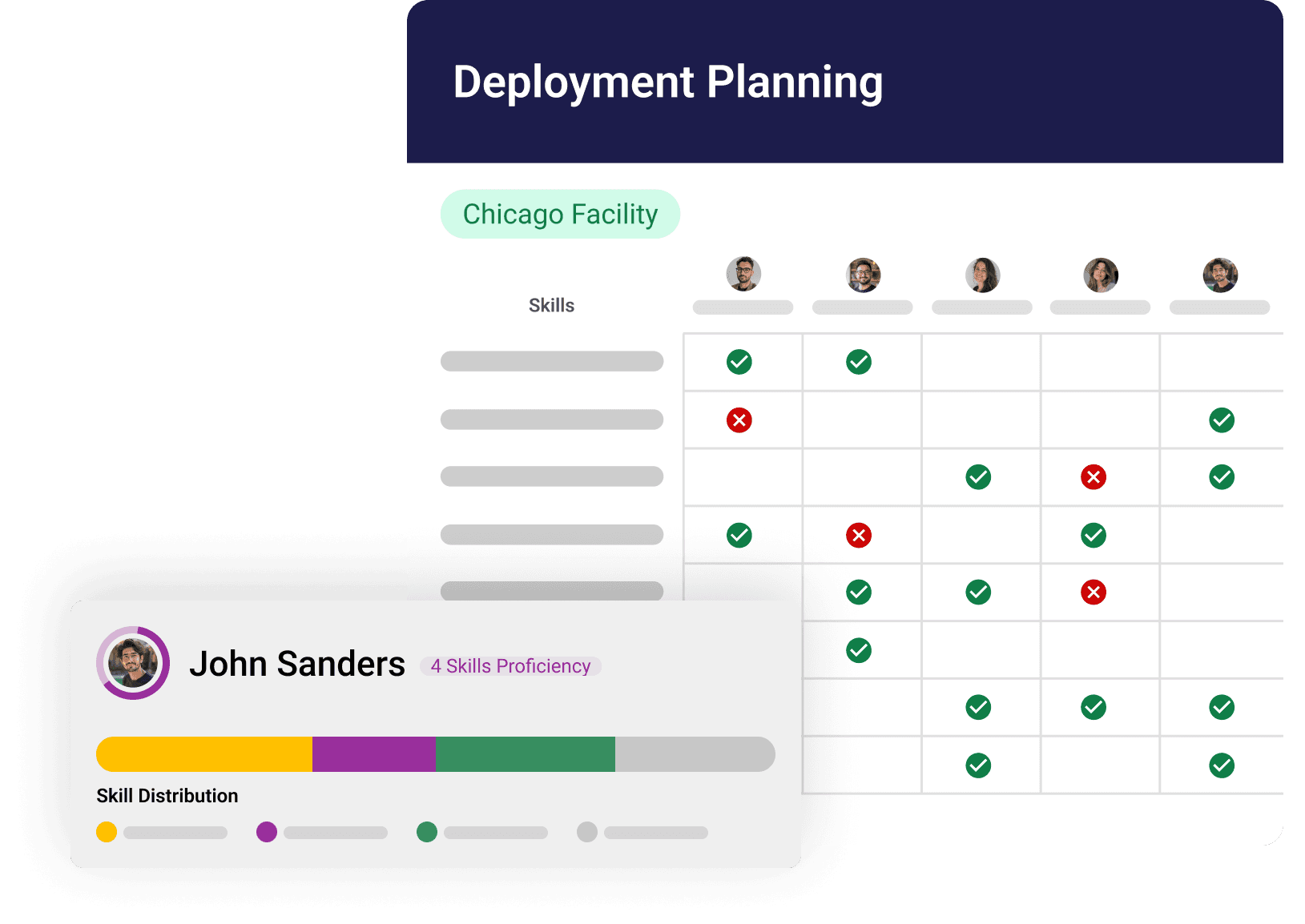Click the checkmark for the fifth employee in row two
The height and width of the screenshot is (924, 1305).
[x=1220, y=420]
